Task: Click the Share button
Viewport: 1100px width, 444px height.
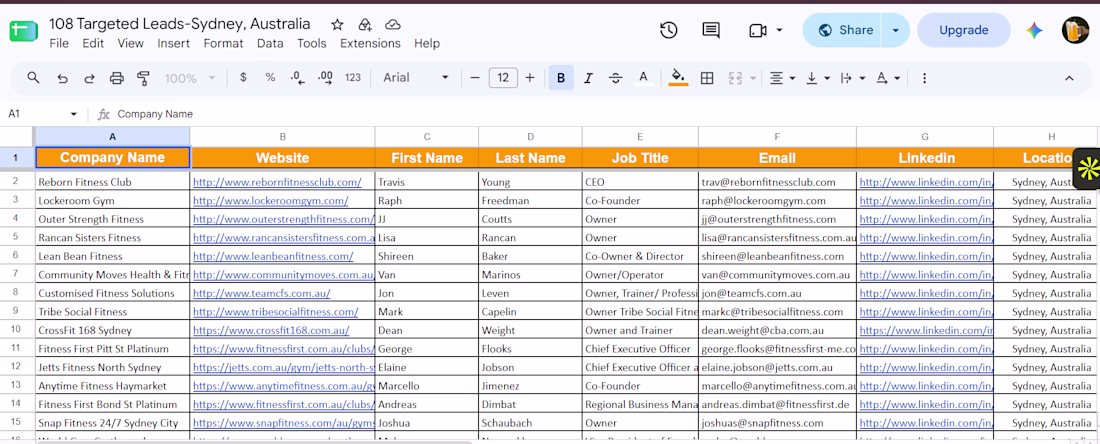Action: point(845,30)
